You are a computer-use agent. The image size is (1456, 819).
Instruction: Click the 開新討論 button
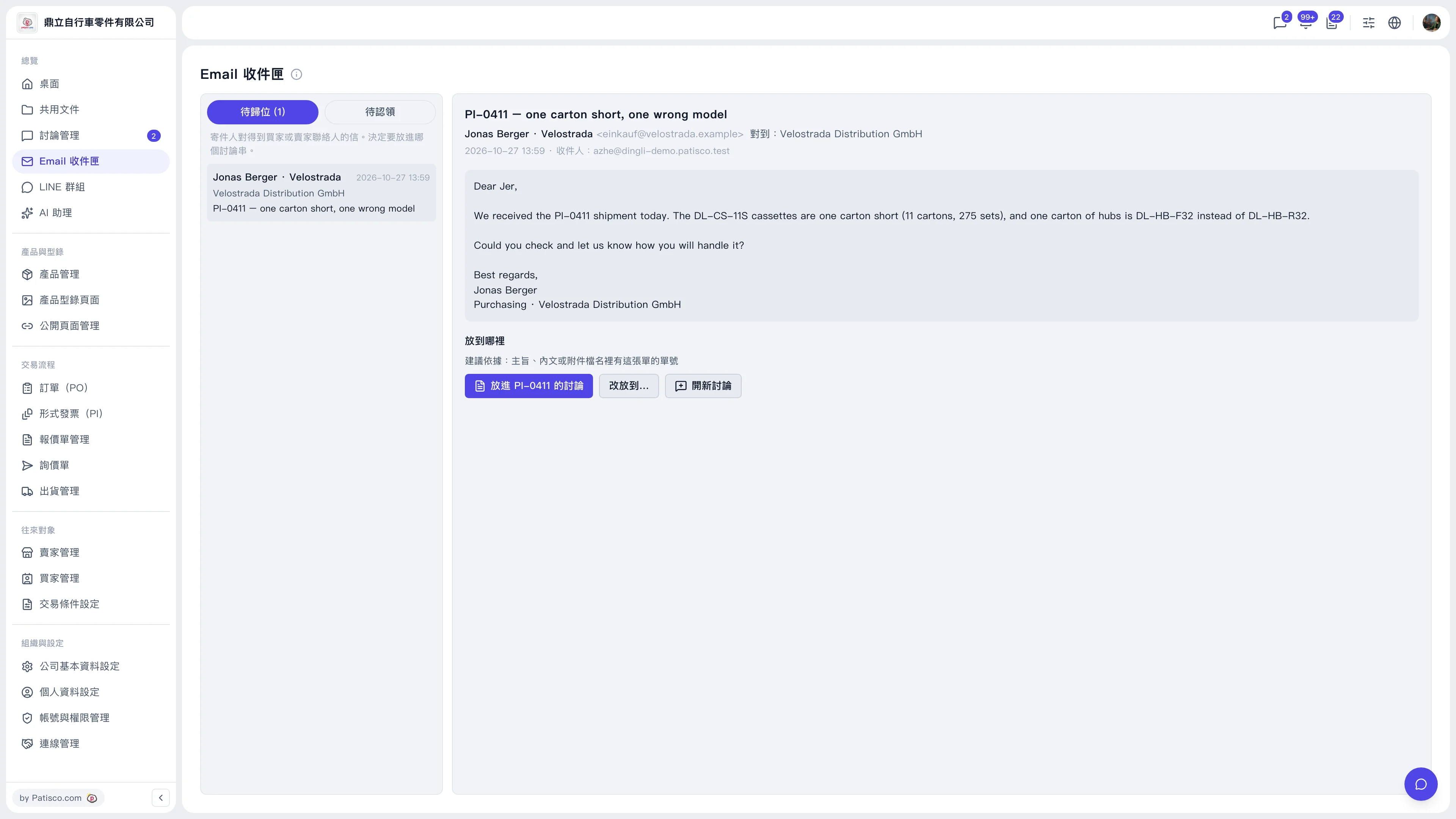click(703, 386)
